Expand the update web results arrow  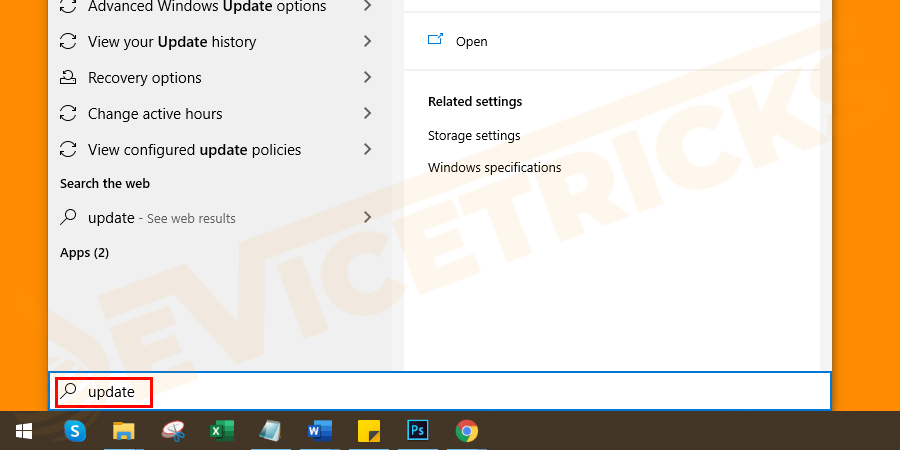point(368,217)
